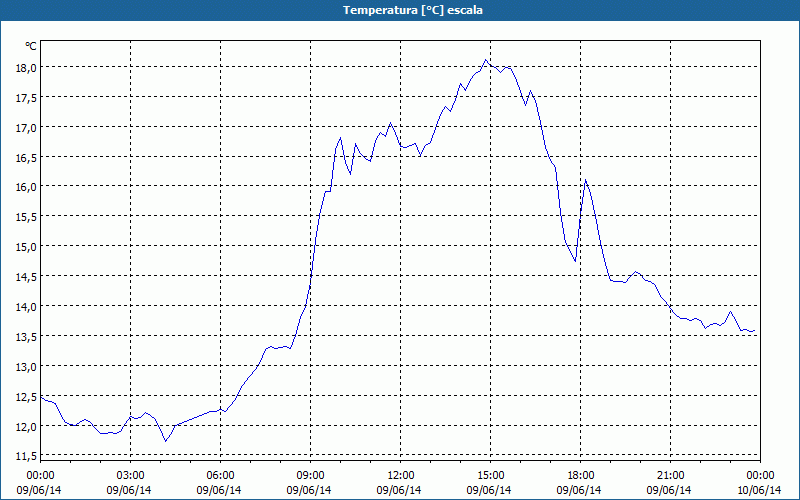Image resolution: width=800 pixels, height=500 pixels.
Task: Click the 17,5 y-axis label
Action: pos(26,98)
